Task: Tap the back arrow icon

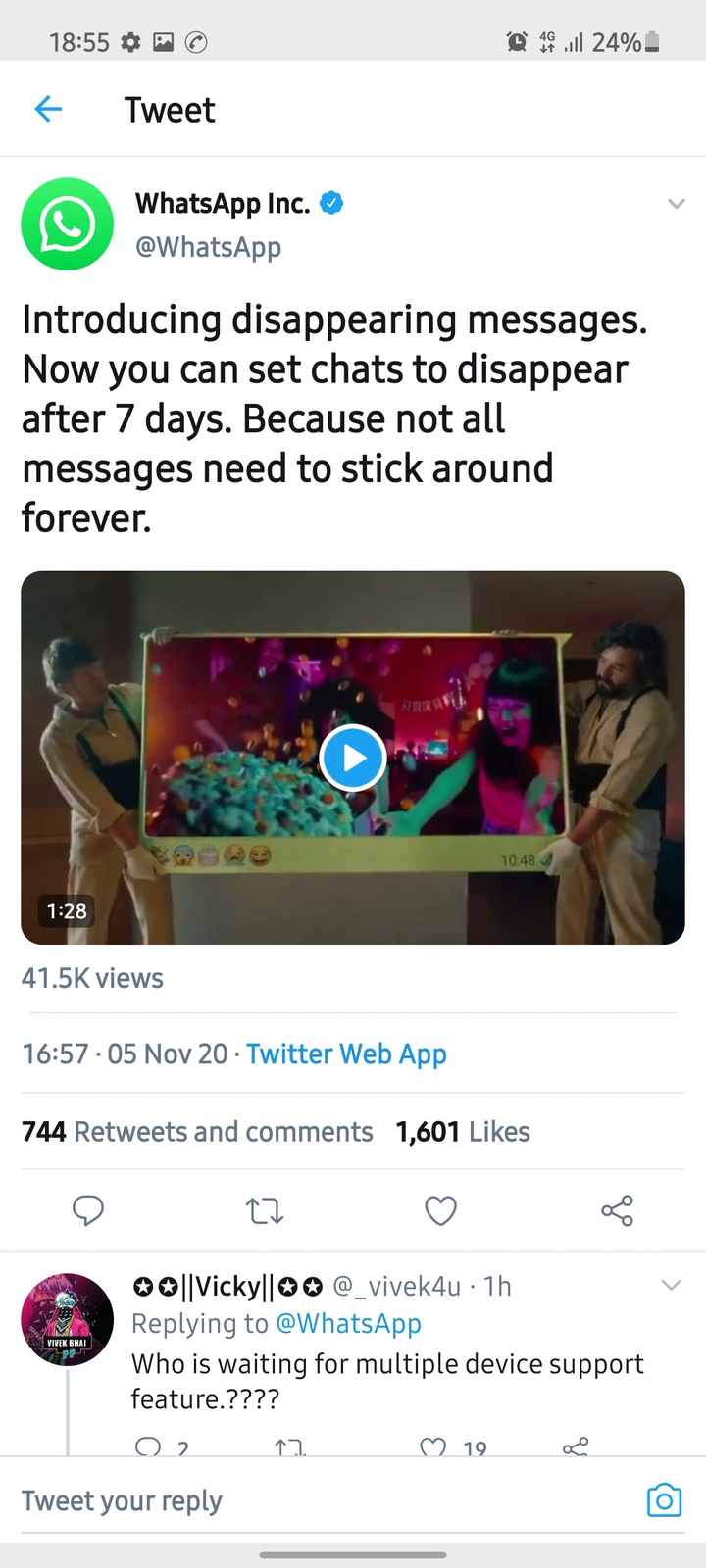Action: pos(48,109)
